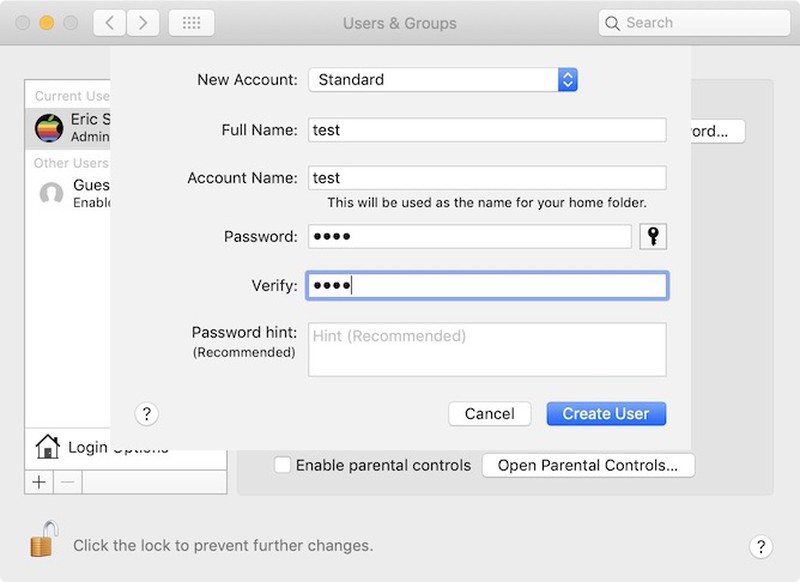The height and width of the screenshot is (582, 800).
Task: Click the Password hint text area
Action: (487, 348)
